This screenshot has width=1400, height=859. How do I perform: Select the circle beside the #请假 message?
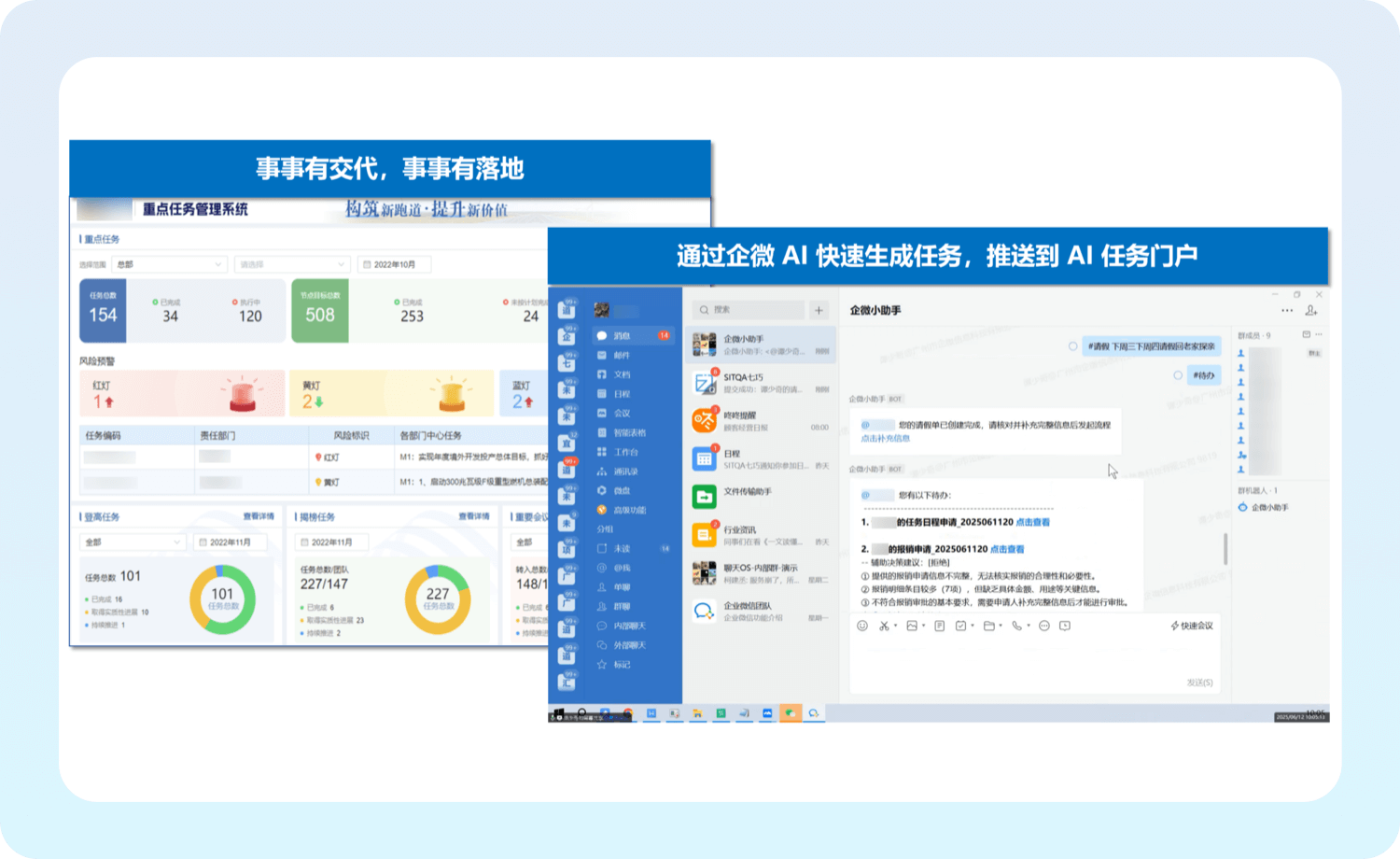tap(1073, 346)
